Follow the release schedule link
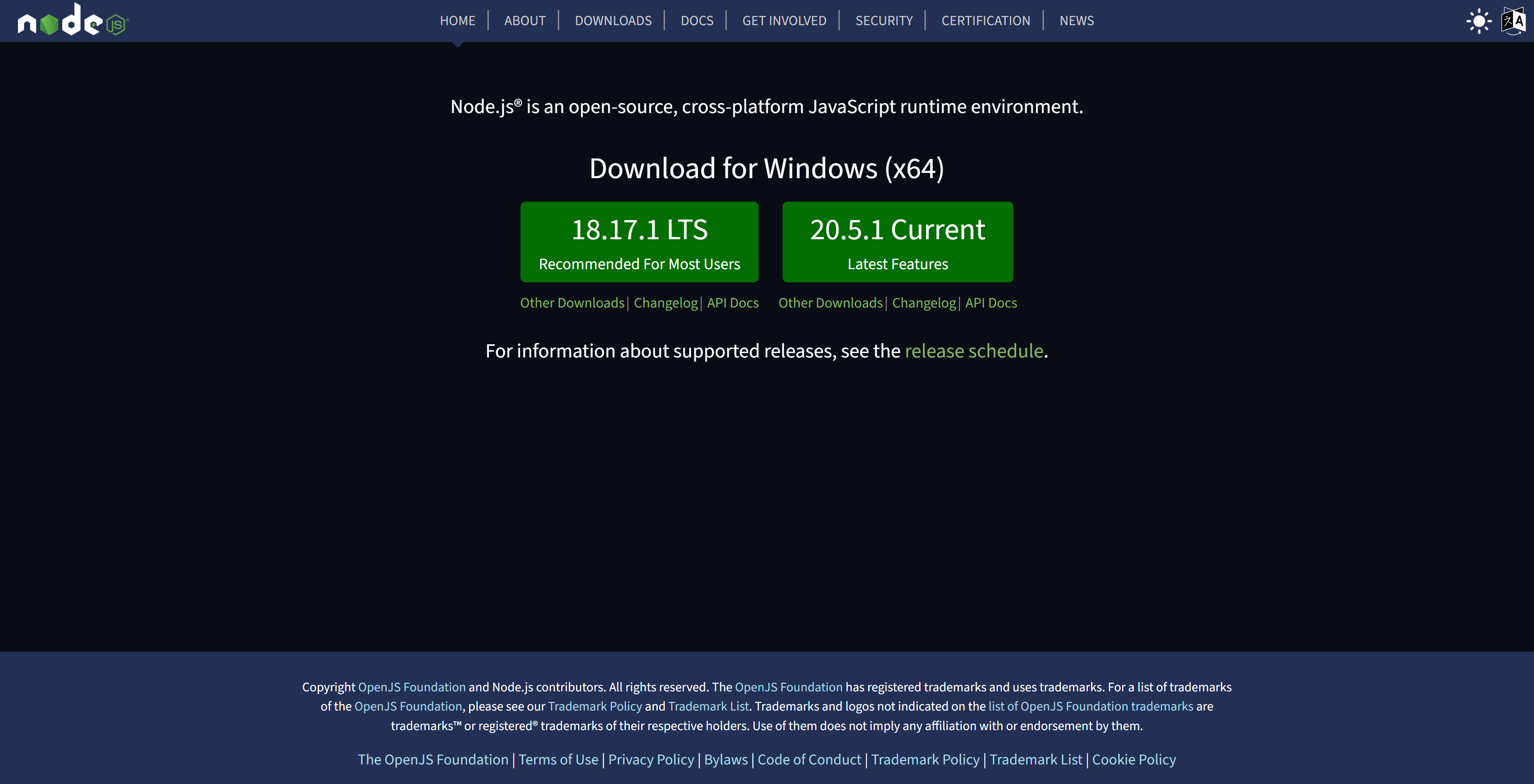 (974, 351)
